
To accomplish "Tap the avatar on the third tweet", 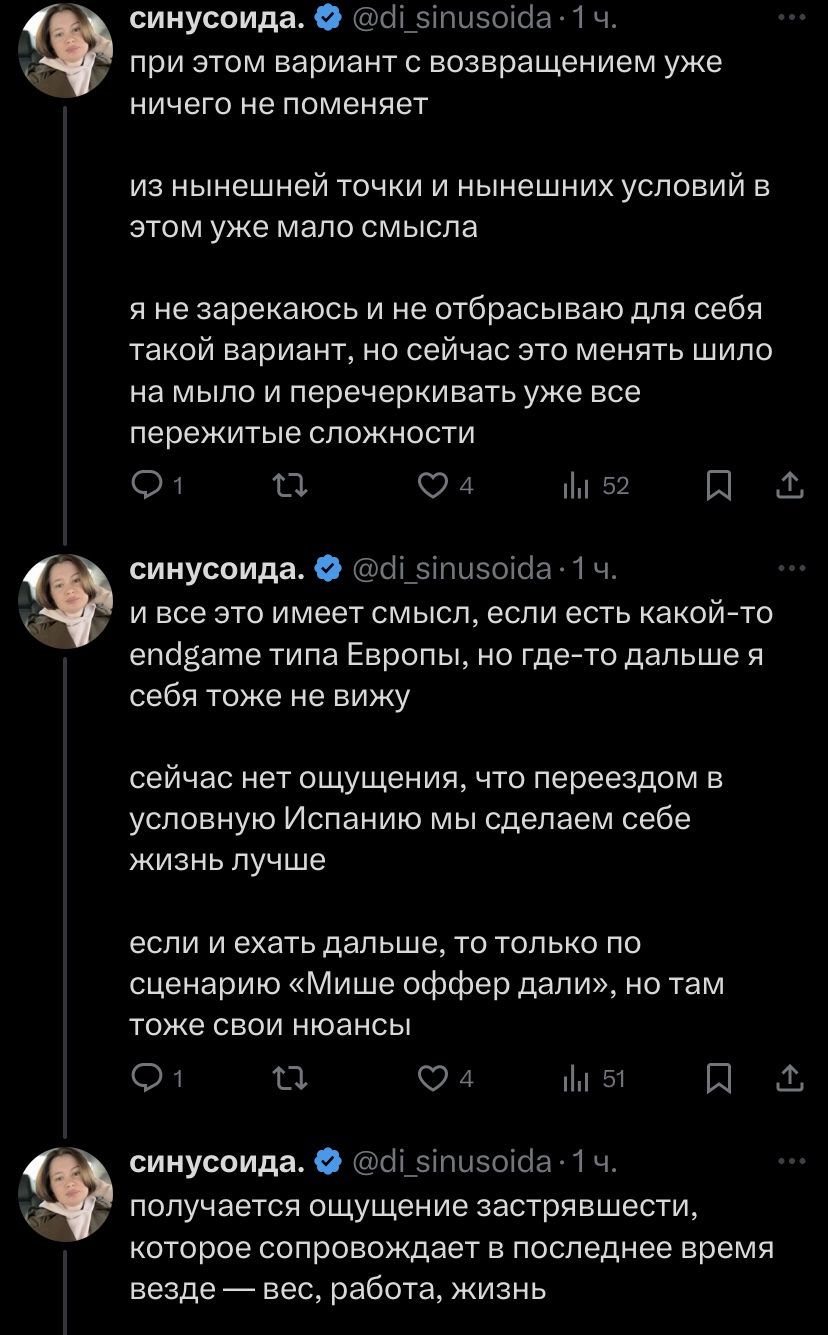I will click(66, 1194).
